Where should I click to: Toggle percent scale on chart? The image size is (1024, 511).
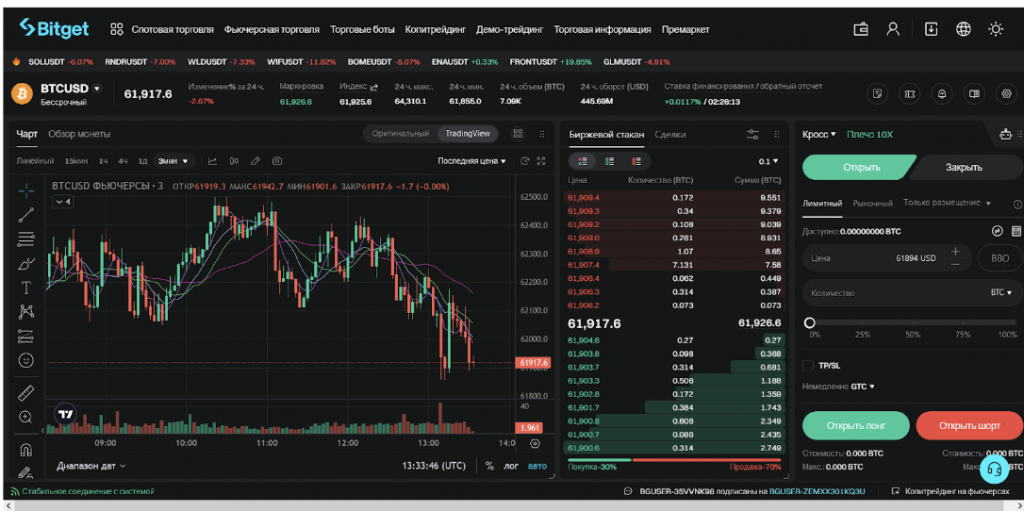(489, 466)
